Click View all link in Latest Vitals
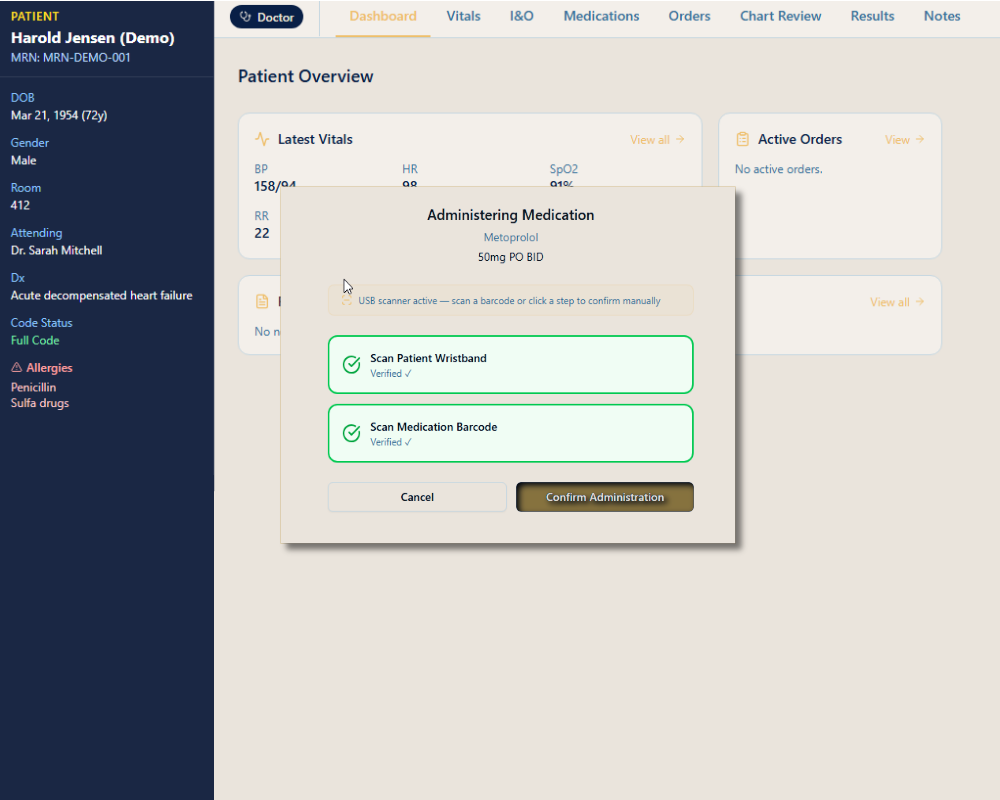The image size is (1000, 800). 657,140
